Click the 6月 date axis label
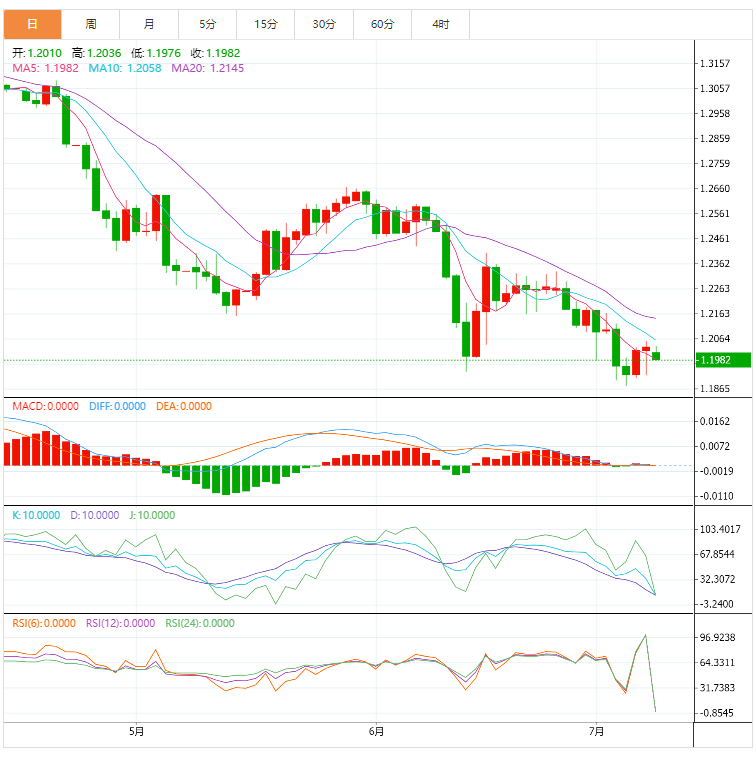The width and height of the screenshot is (756, 759). [376, 731]
